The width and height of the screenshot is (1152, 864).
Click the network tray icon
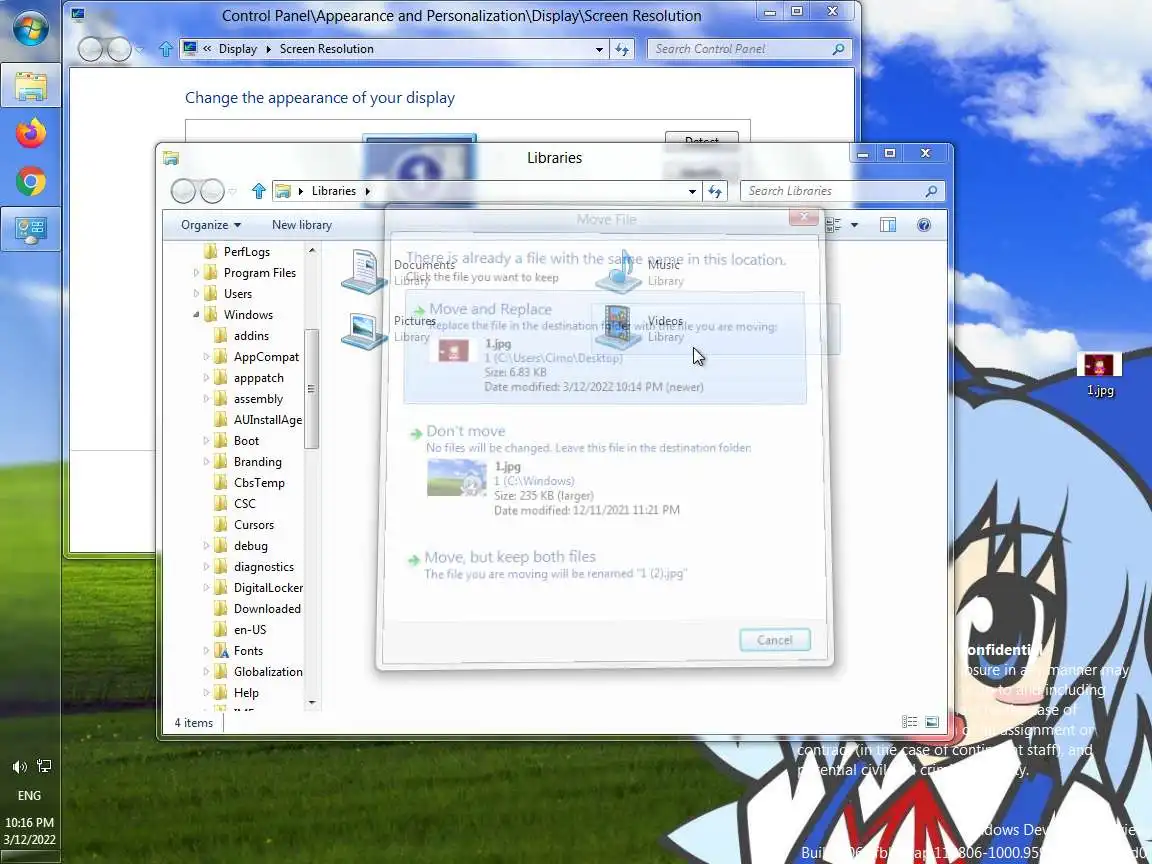(x=44, y=766)
